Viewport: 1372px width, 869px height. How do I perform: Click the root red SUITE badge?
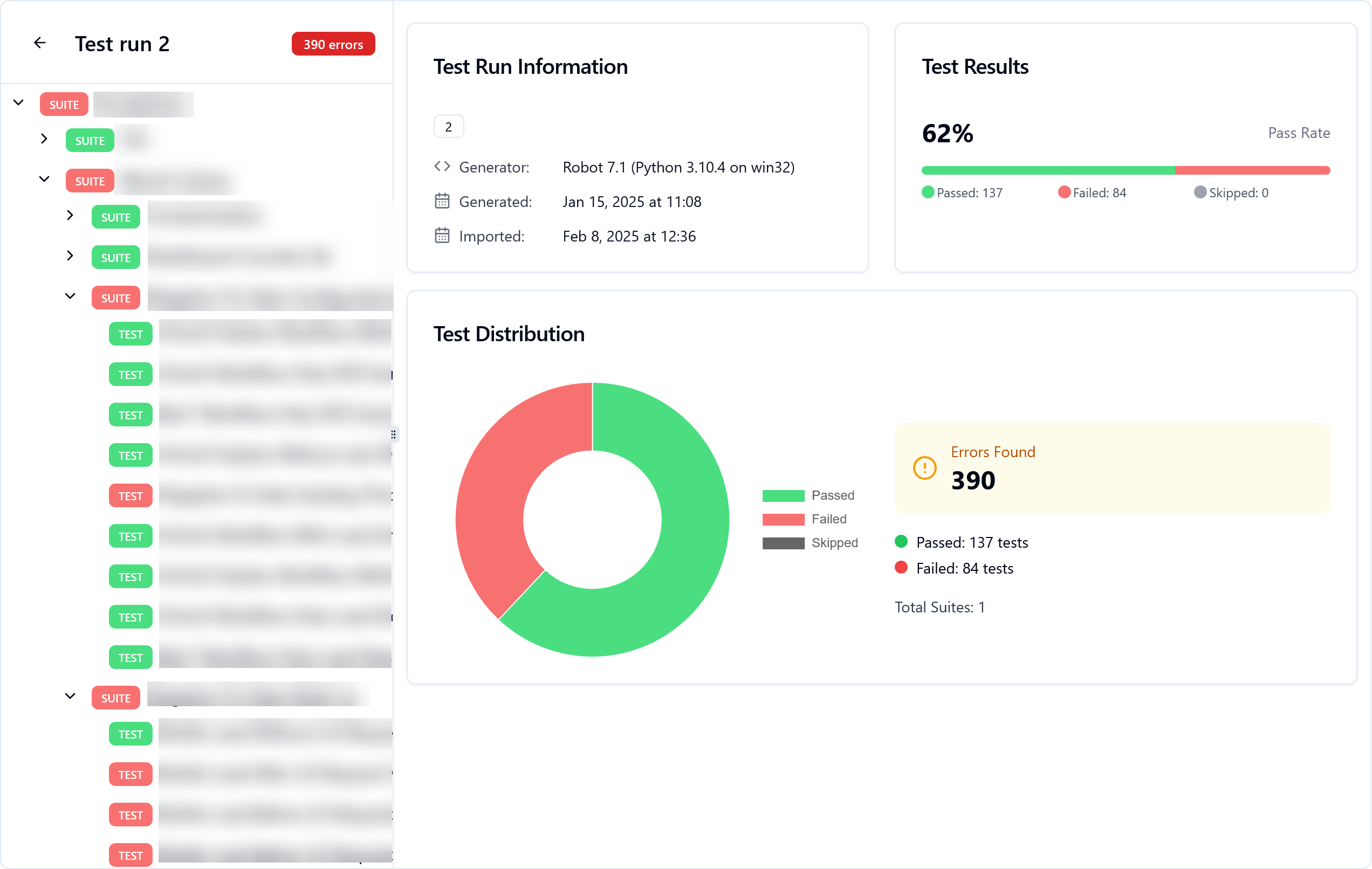(64, 105)
